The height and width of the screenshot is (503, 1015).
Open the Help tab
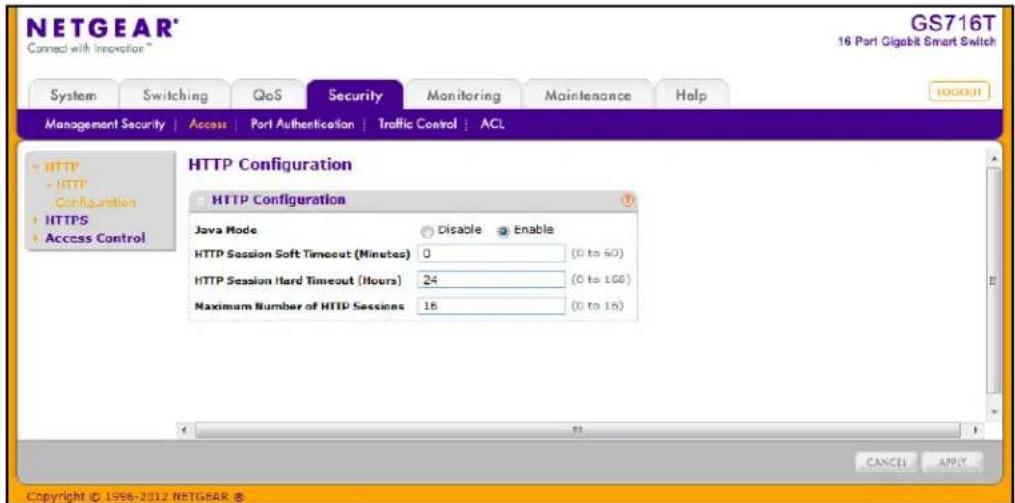tap(691, 96)
